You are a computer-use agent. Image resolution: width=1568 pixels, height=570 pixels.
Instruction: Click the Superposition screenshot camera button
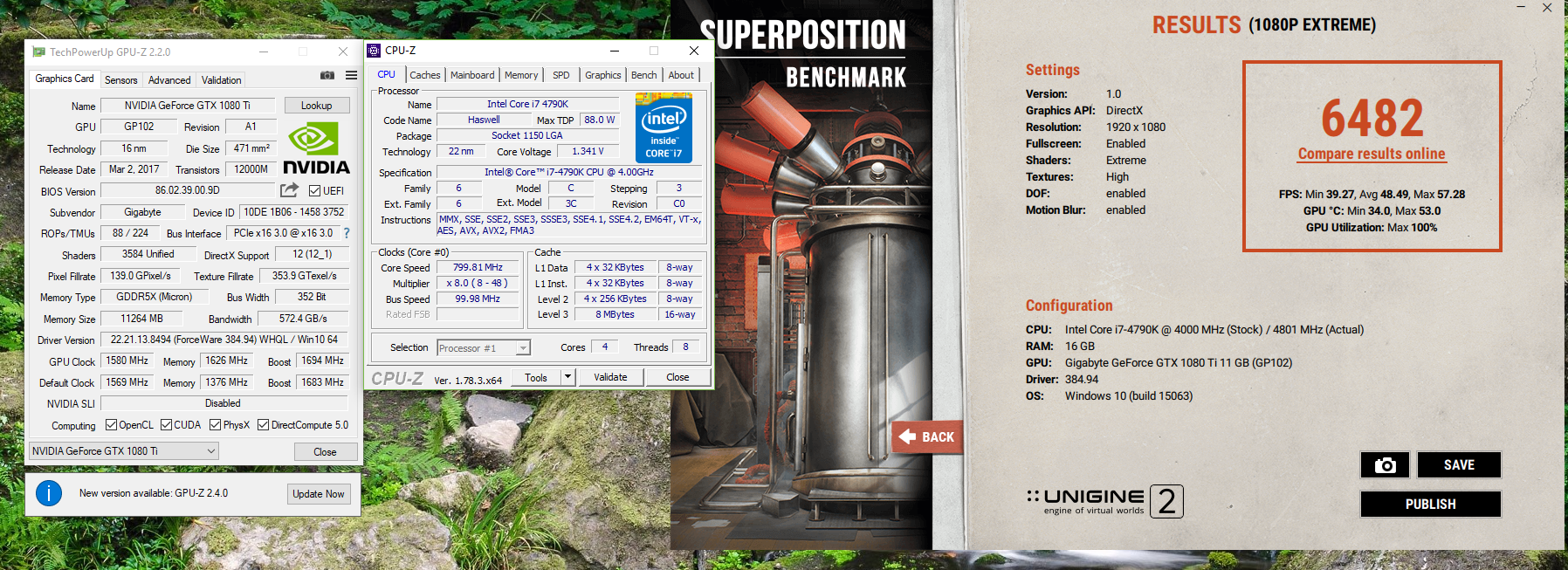click(1385, 465)
